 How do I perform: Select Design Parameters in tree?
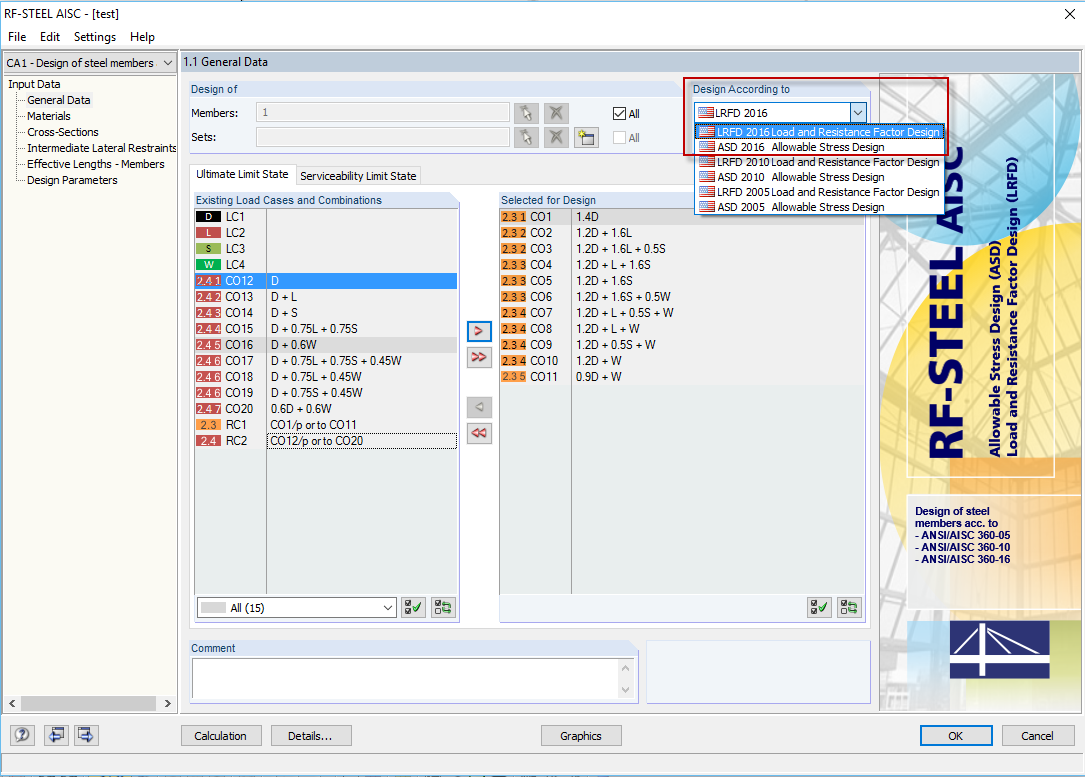(x=72, y=180)
